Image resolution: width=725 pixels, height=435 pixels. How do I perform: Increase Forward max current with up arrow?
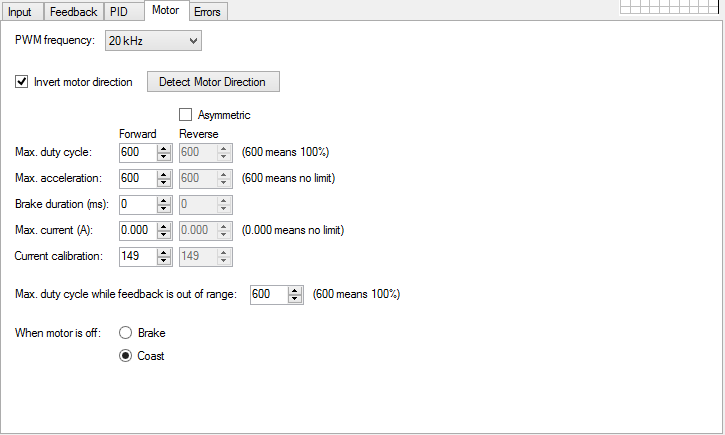164,227
